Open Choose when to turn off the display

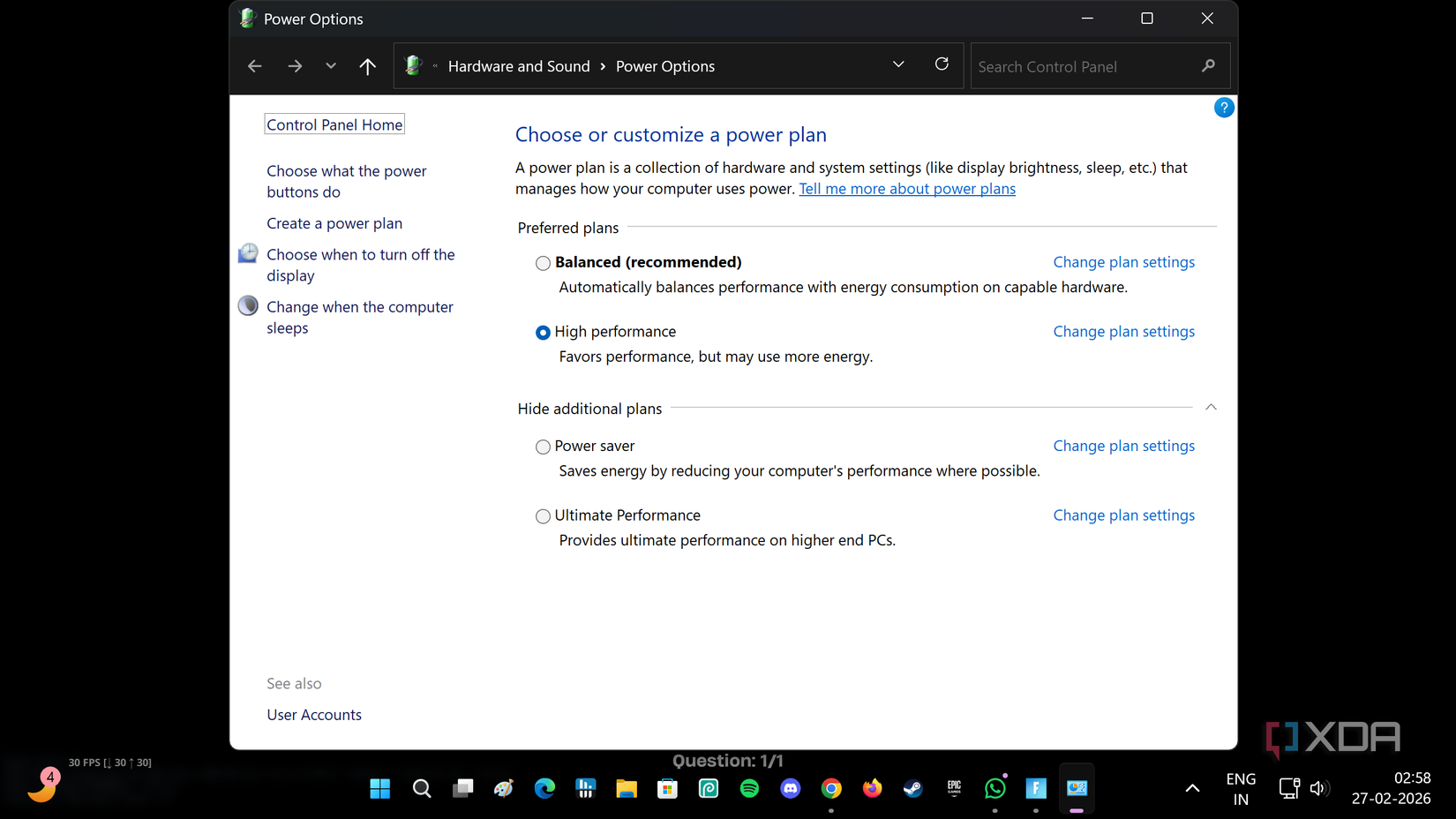click(361, 265)
